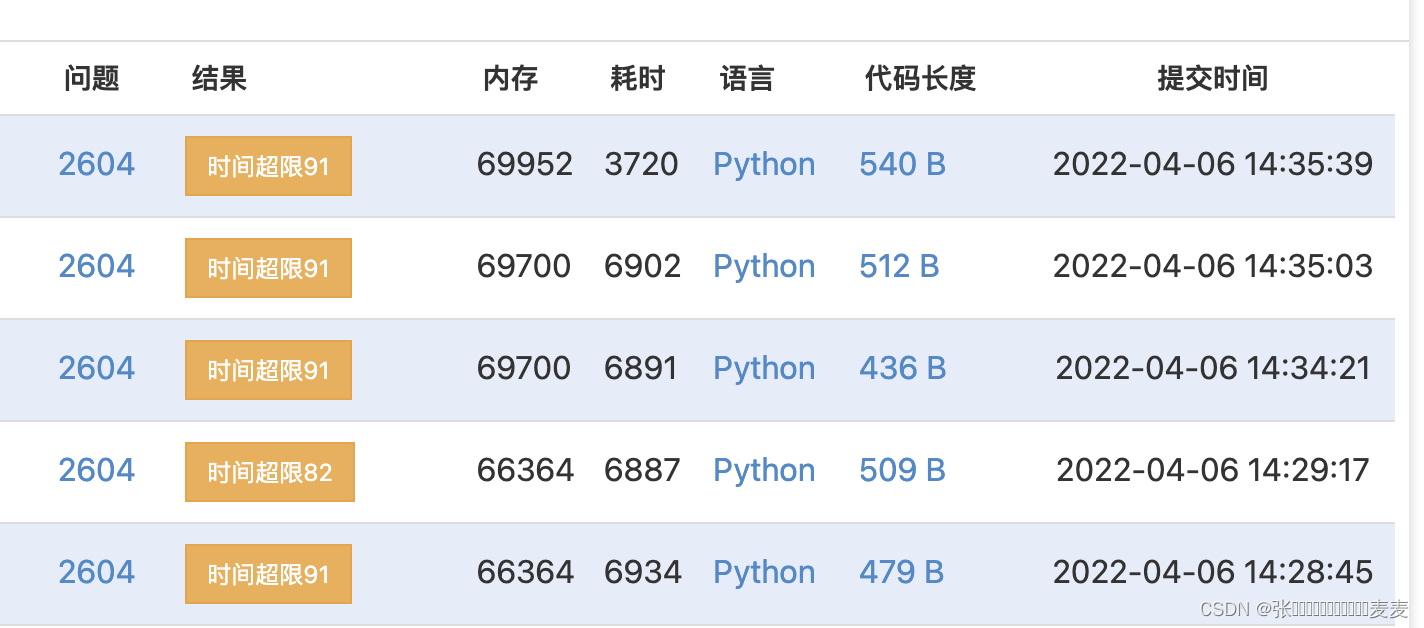Open problem 2604 in the 14:35:39 row
1424x628 pixels.
(97, 165)
